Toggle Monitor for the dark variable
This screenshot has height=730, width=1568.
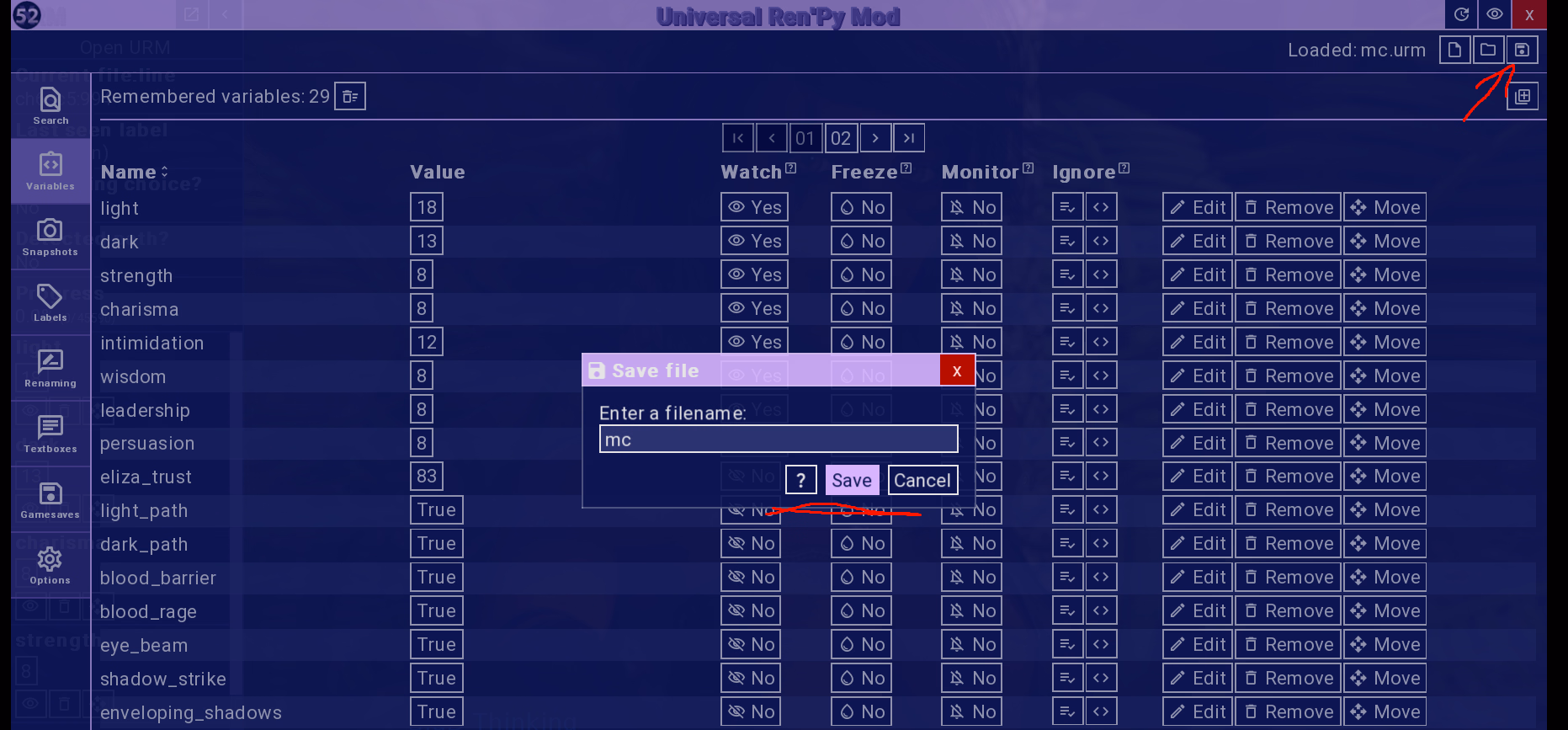coord(972,241)
